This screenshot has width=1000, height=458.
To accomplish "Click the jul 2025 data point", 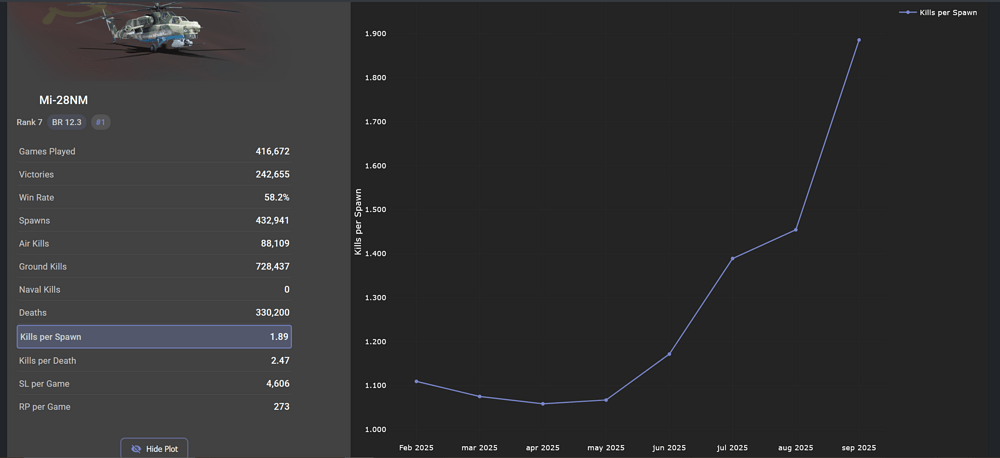I will click(732, 258).
